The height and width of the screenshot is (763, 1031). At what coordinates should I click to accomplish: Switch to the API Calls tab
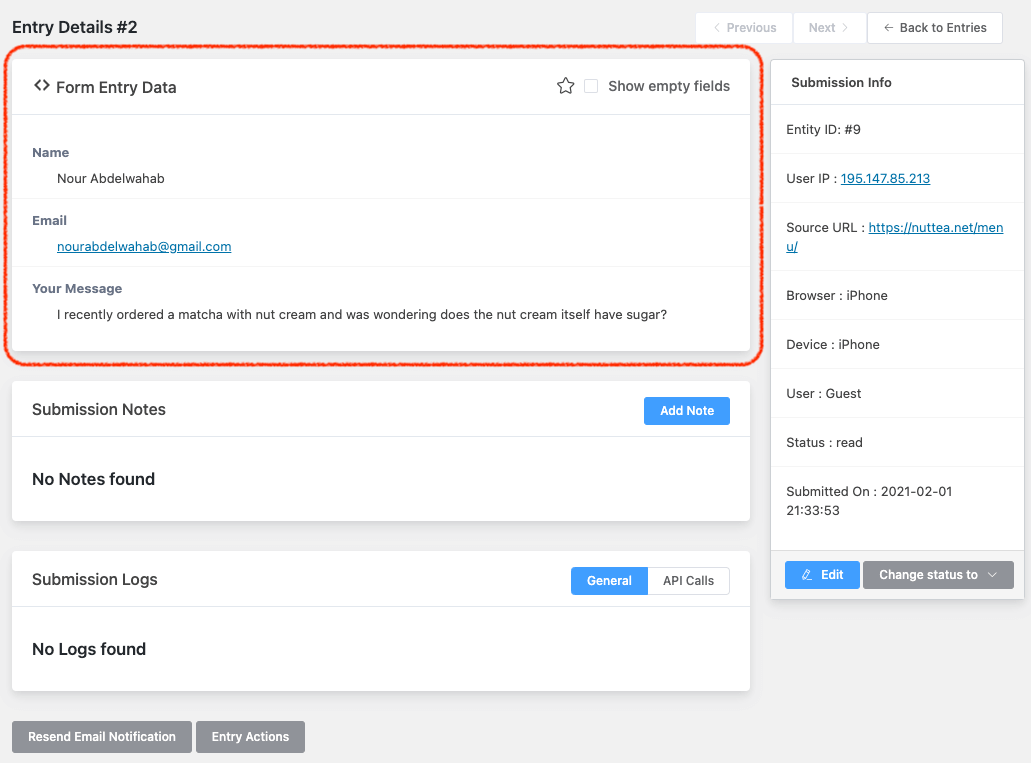click(688, 581)
